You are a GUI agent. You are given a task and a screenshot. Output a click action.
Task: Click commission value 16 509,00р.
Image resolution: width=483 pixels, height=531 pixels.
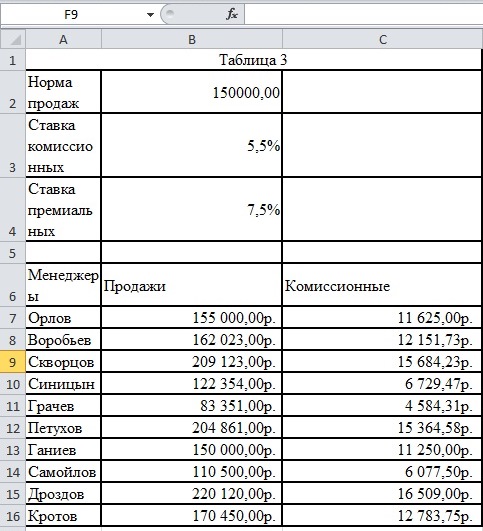[x=382, y=494]
